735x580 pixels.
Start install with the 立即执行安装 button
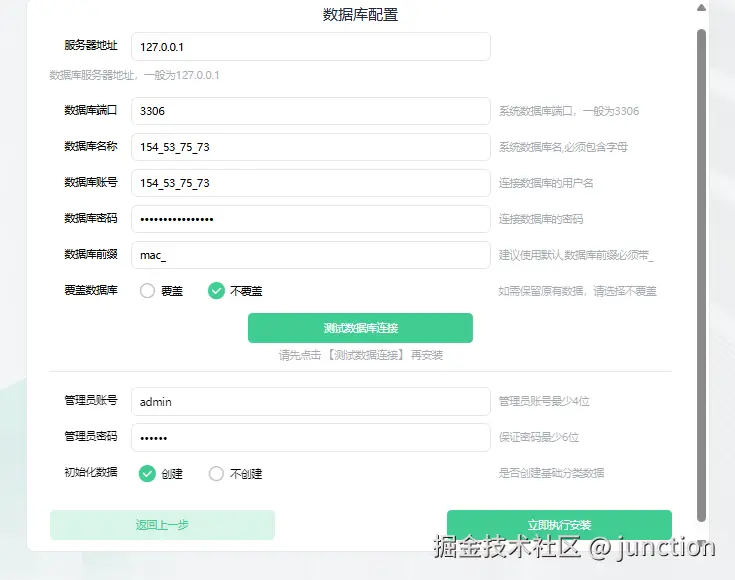coord(559,525)
